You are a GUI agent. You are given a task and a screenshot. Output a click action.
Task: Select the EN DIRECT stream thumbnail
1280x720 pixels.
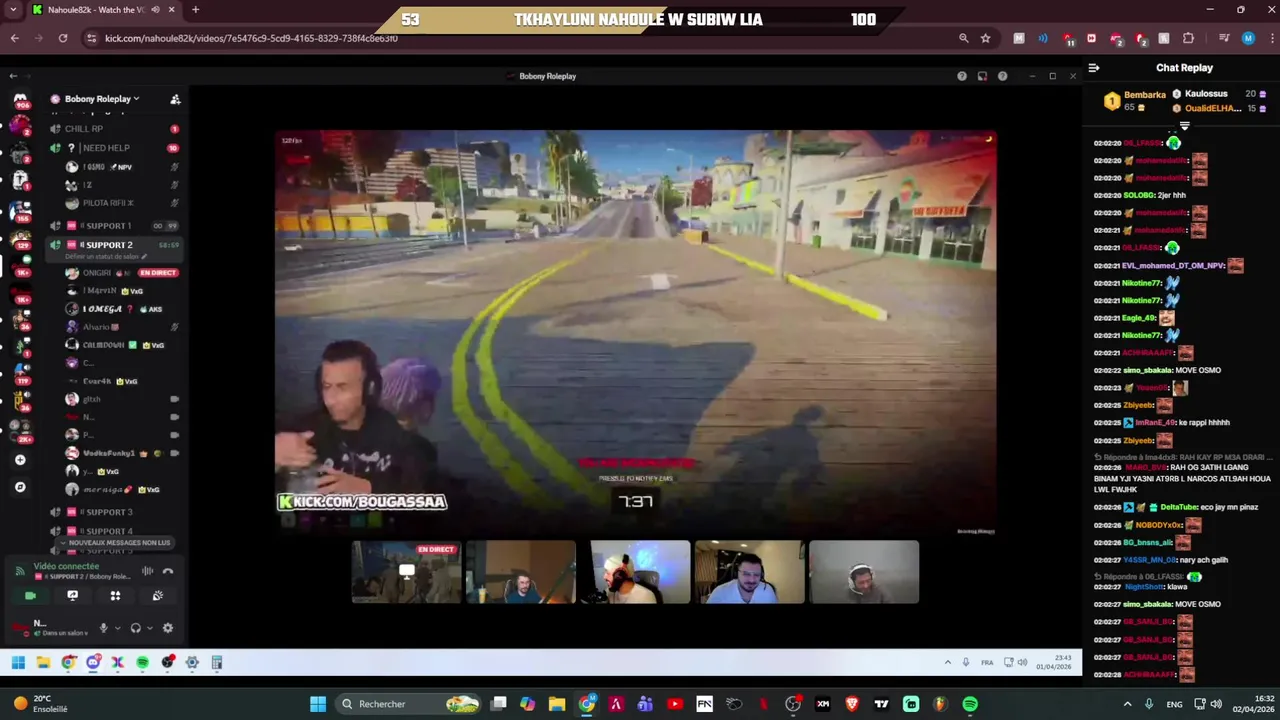406,572
